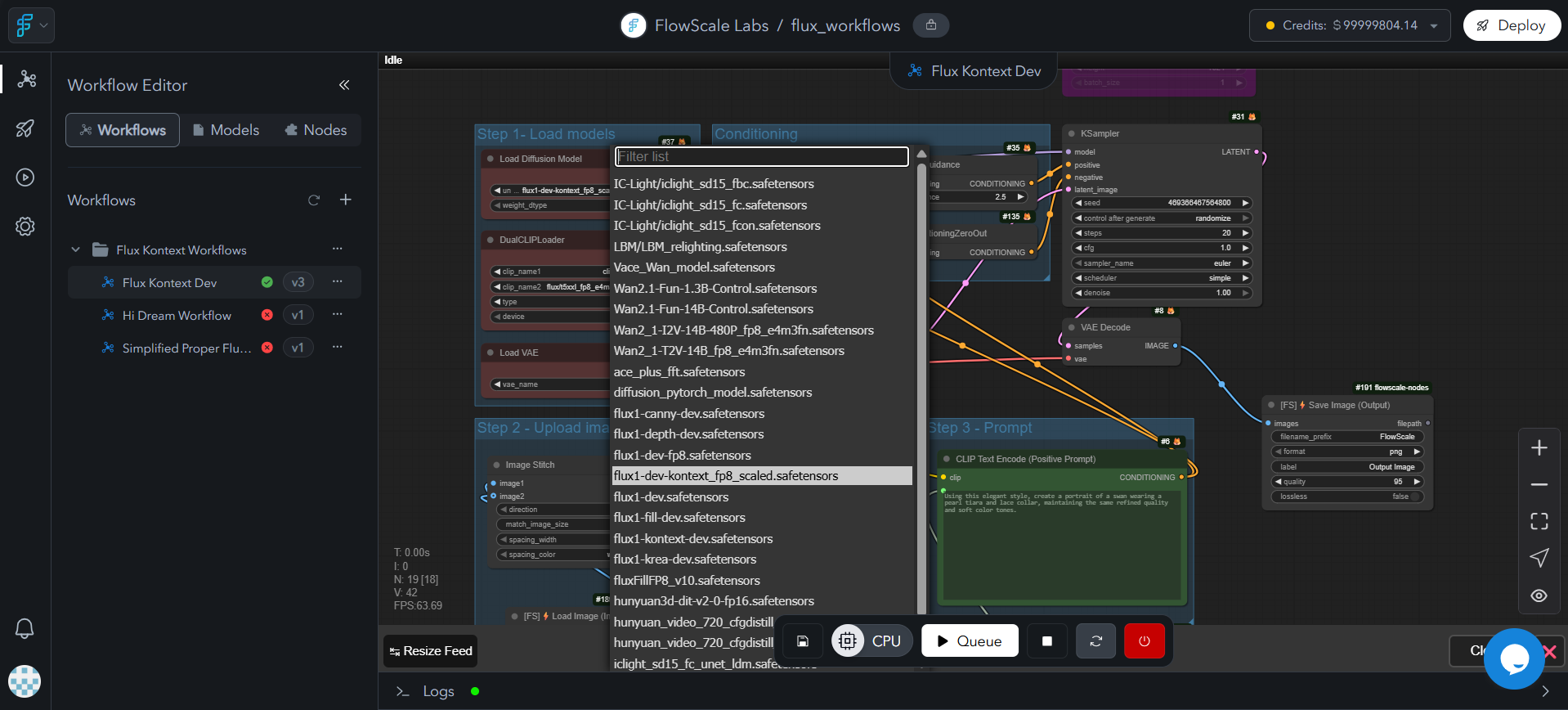Open the user avatar at bottom left

click(25, 681)
